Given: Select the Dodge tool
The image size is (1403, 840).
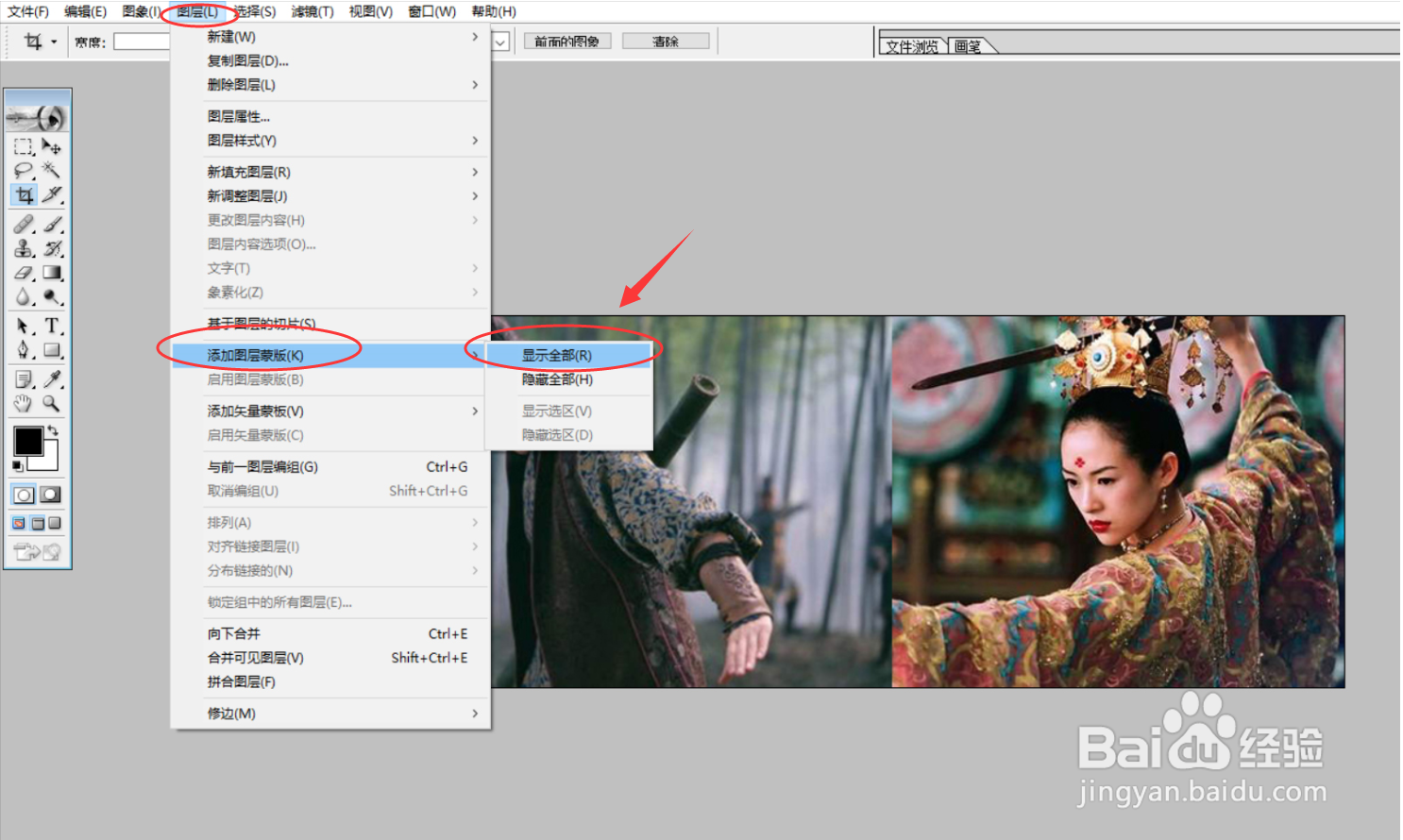Looking at the screenshot, I should click(x=52, y=297).
